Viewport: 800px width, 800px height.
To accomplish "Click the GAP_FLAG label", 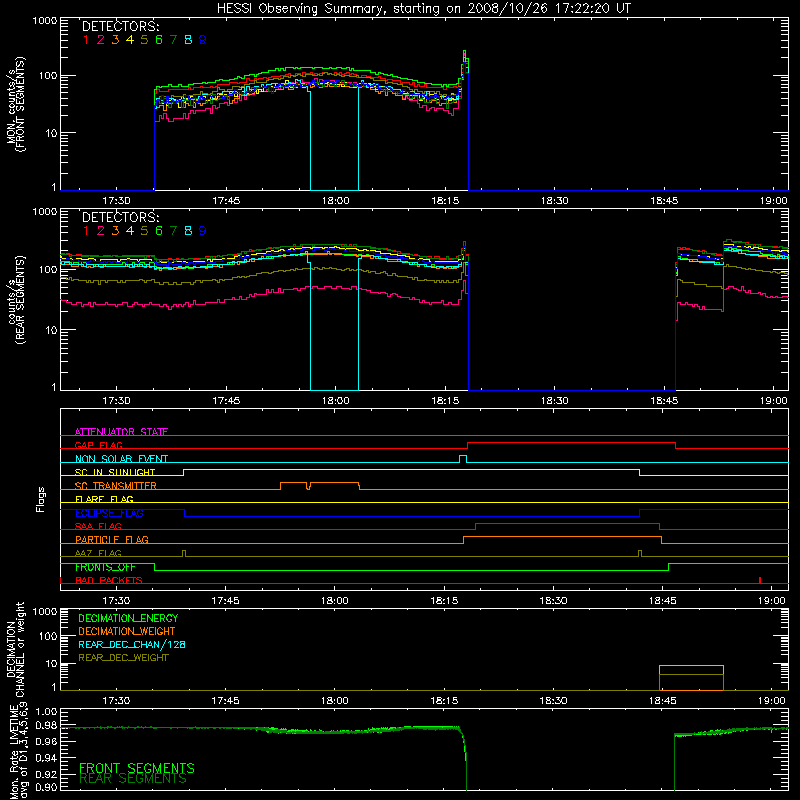I will (98, 445).
